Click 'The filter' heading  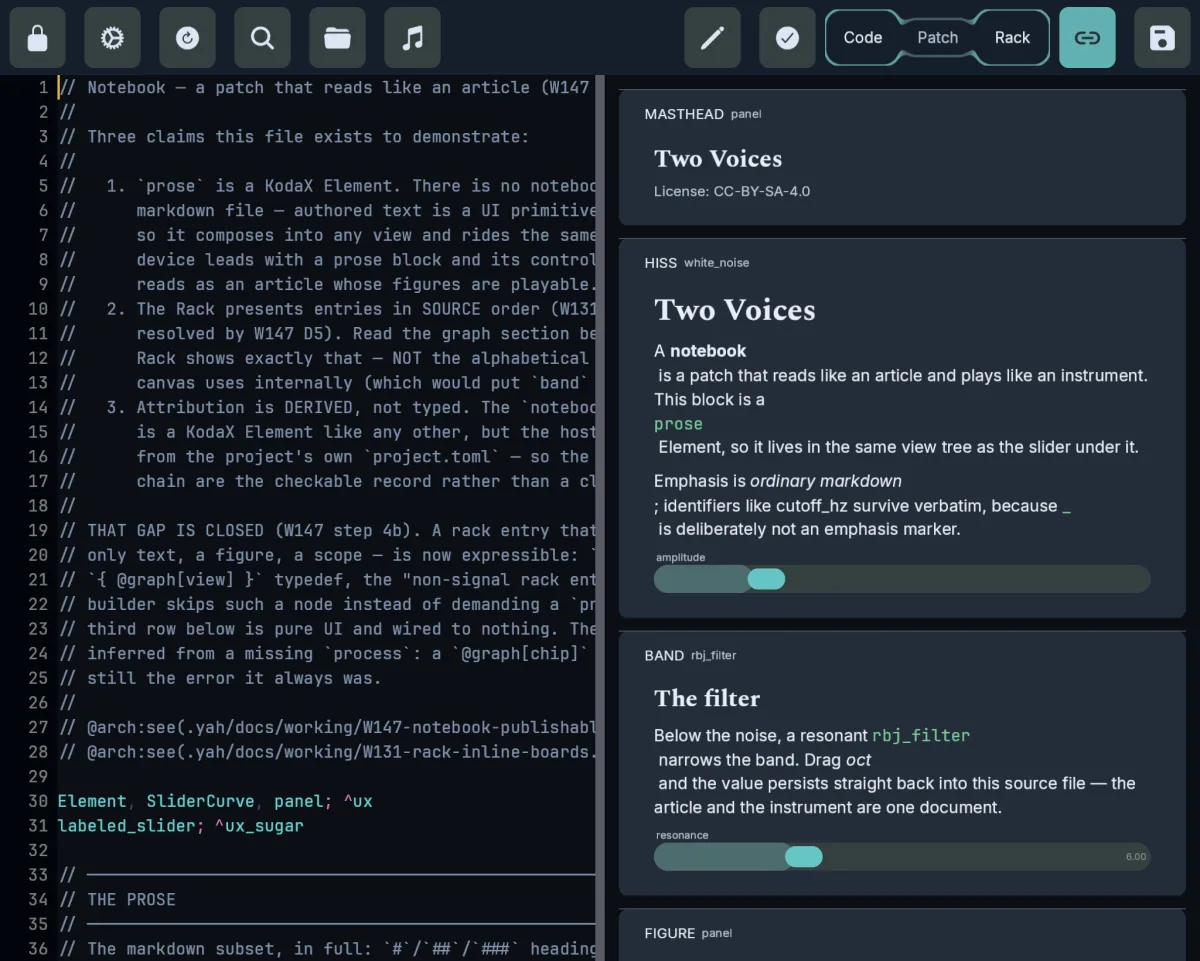pos(707,698)
